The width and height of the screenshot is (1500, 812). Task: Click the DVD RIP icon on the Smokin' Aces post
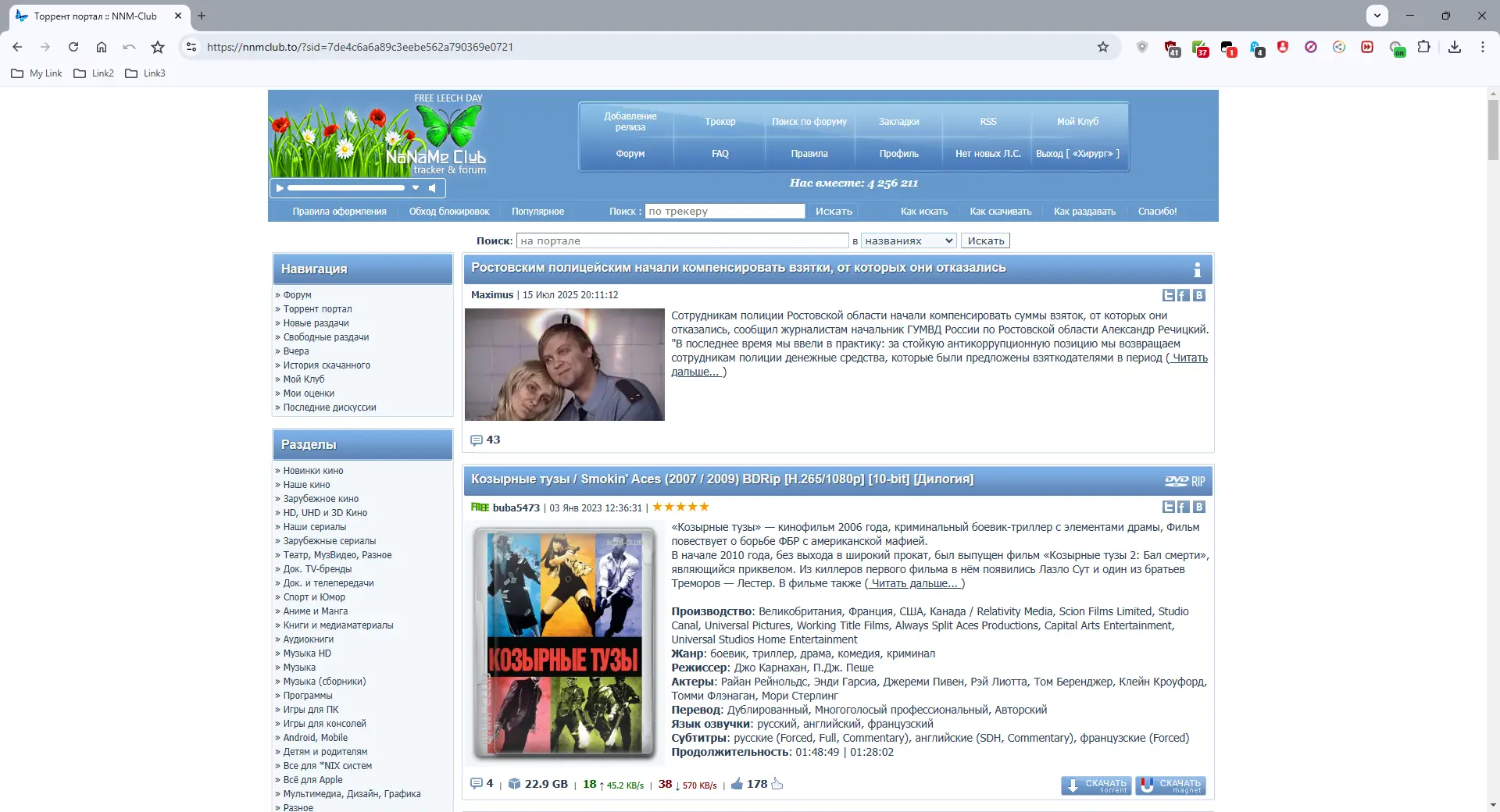(1185, 481)
